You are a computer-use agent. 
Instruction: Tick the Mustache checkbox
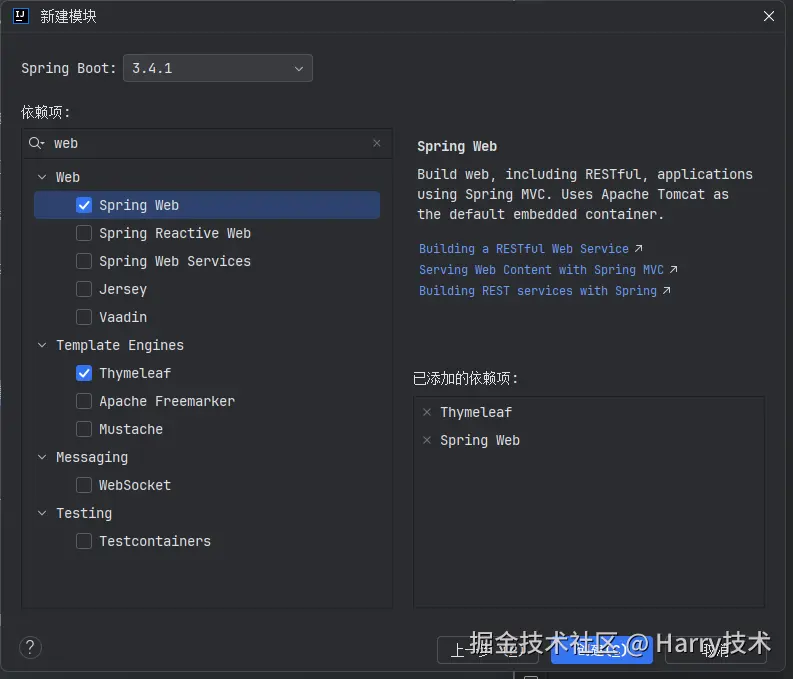click(84, 429)
